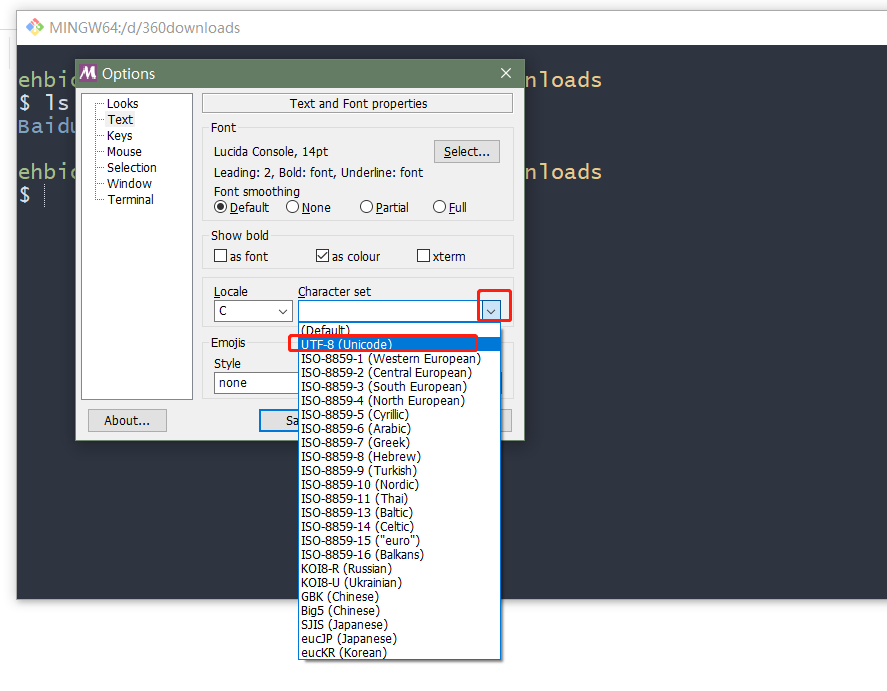Enable the xterm checkbox
The width and height of the screenshot is (887, 691).
[424, 256]
